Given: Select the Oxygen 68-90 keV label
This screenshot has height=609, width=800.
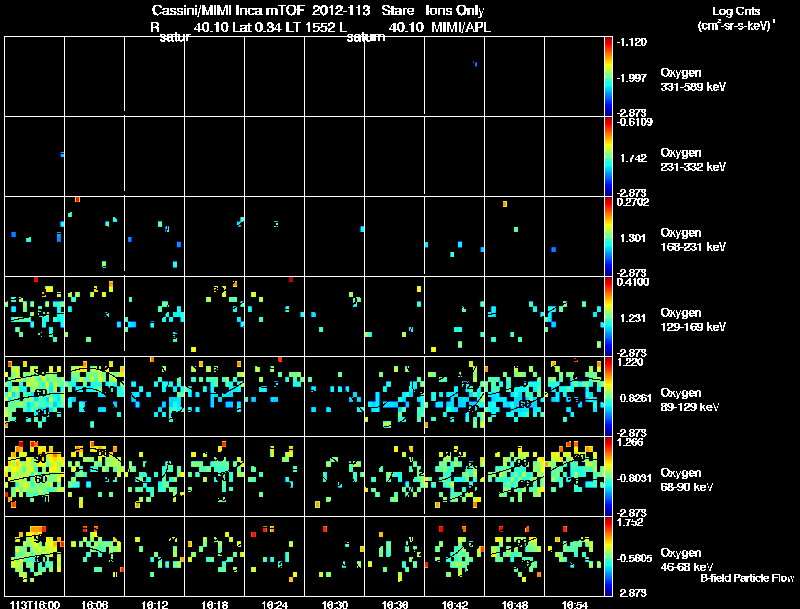Looking at the screenshot, I should coord(687,480).
